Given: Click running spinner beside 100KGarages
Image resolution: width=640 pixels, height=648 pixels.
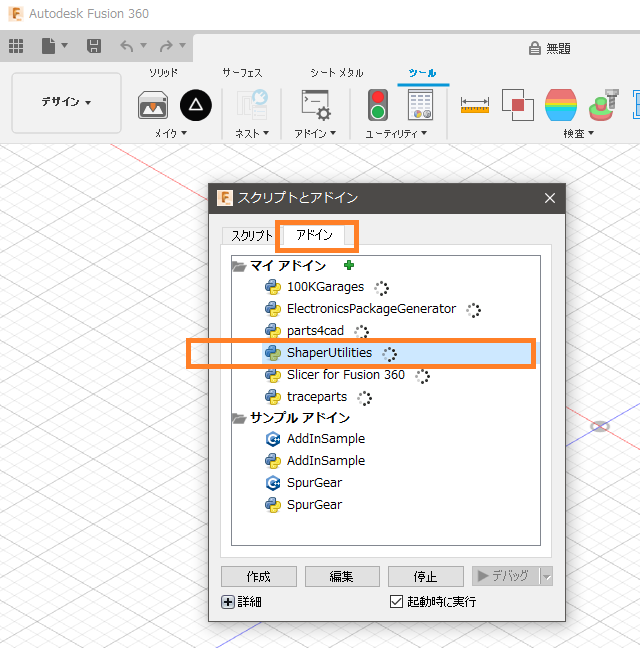Looking at the screenshot, I should tap(381, 288).
